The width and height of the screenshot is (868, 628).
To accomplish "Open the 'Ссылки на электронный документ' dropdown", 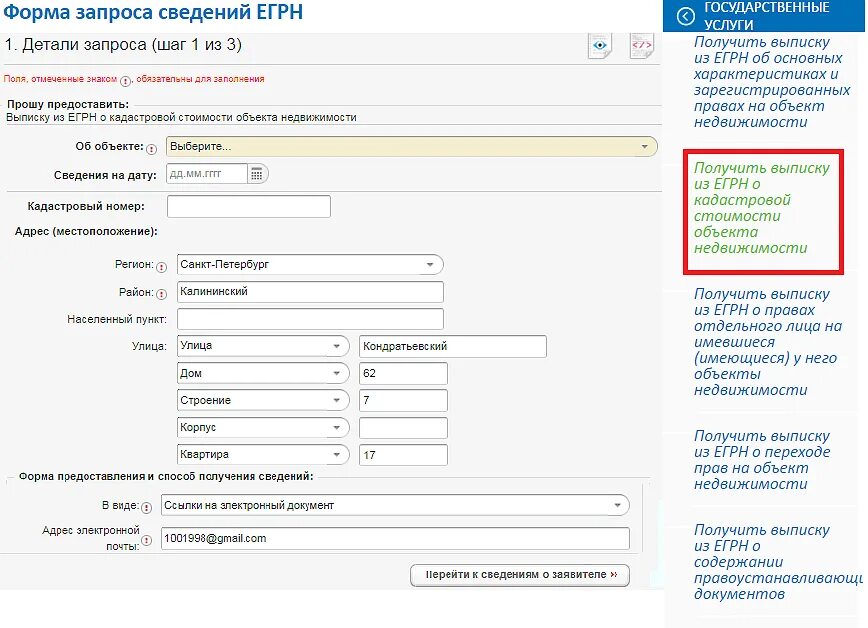I will point(395,505).
